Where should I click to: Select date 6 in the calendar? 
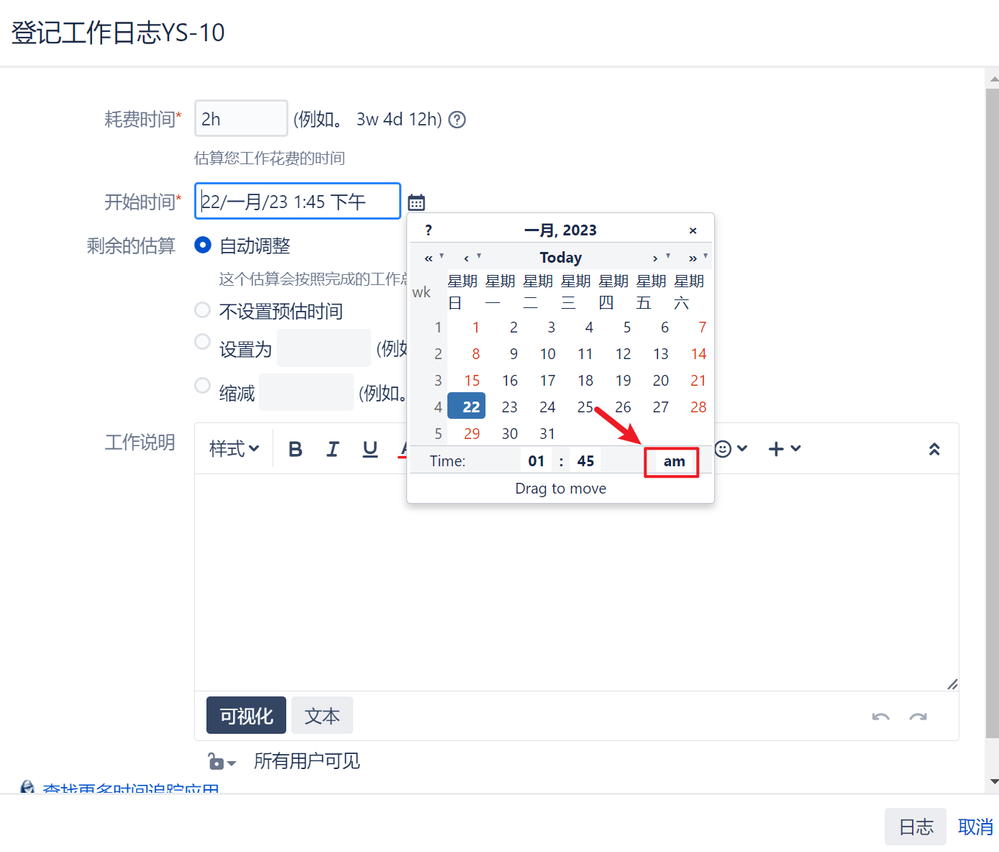coord(664,328)
